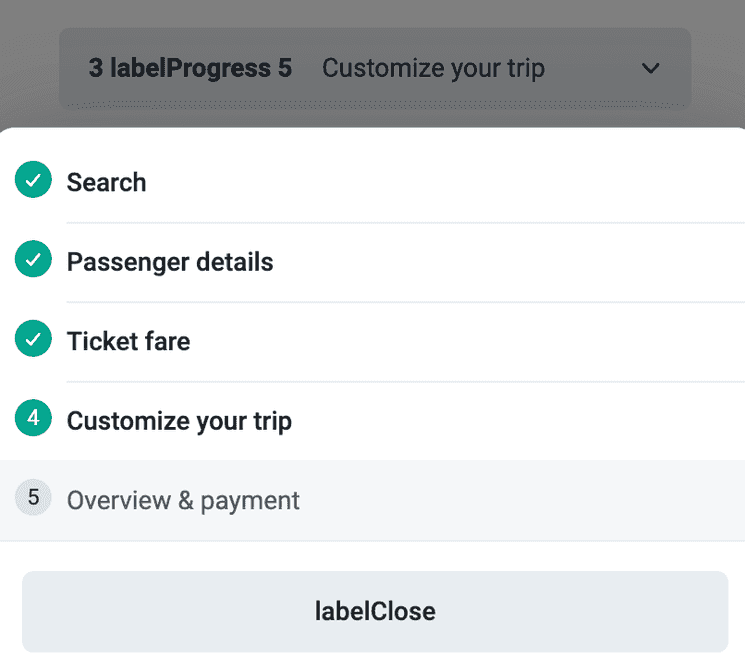Click the dimmed backdrop left of the progress header
The image size is (745, 671).
28,68
